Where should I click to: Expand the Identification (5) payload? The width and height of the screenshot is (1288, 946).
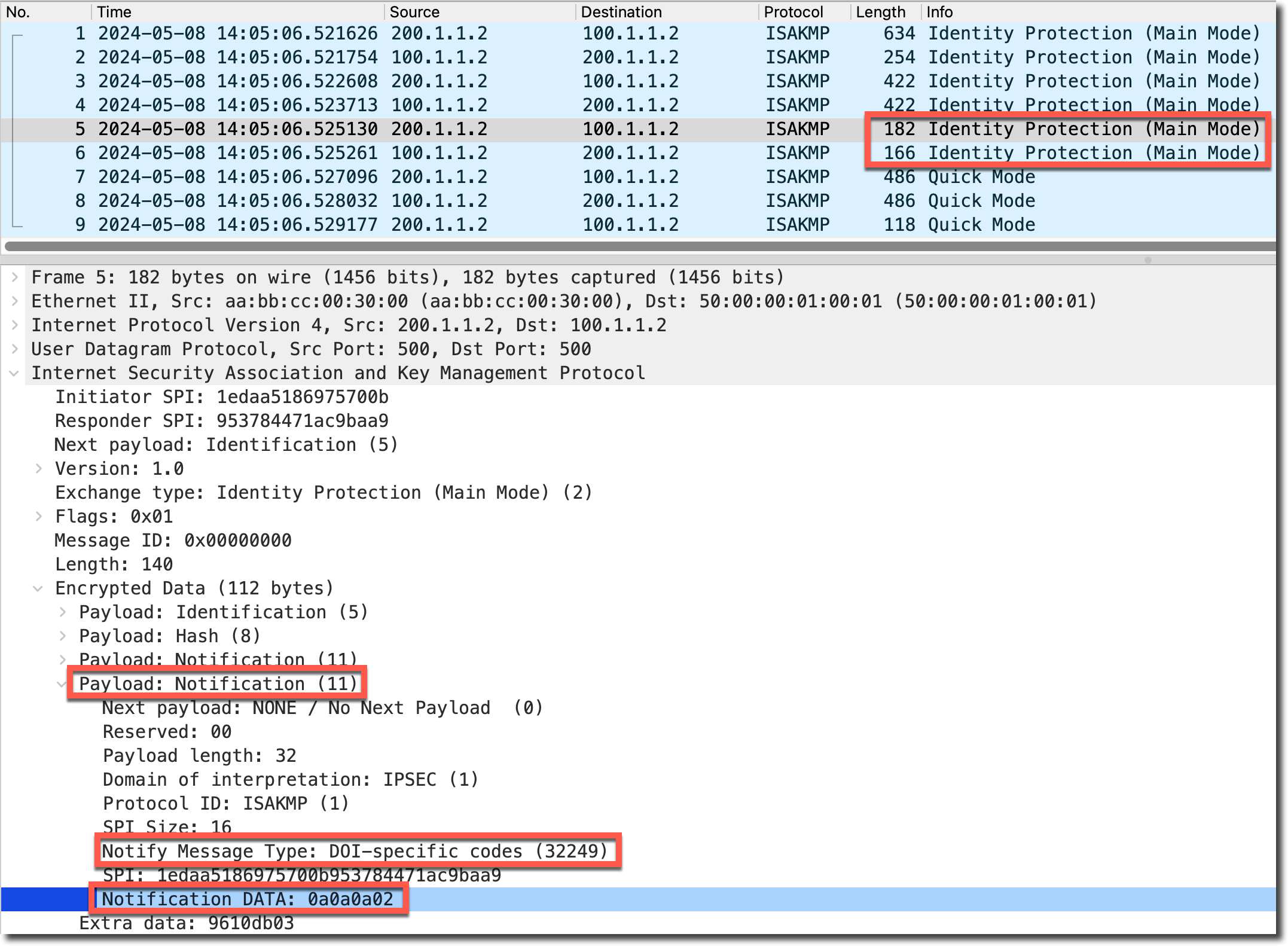point(63,612)
